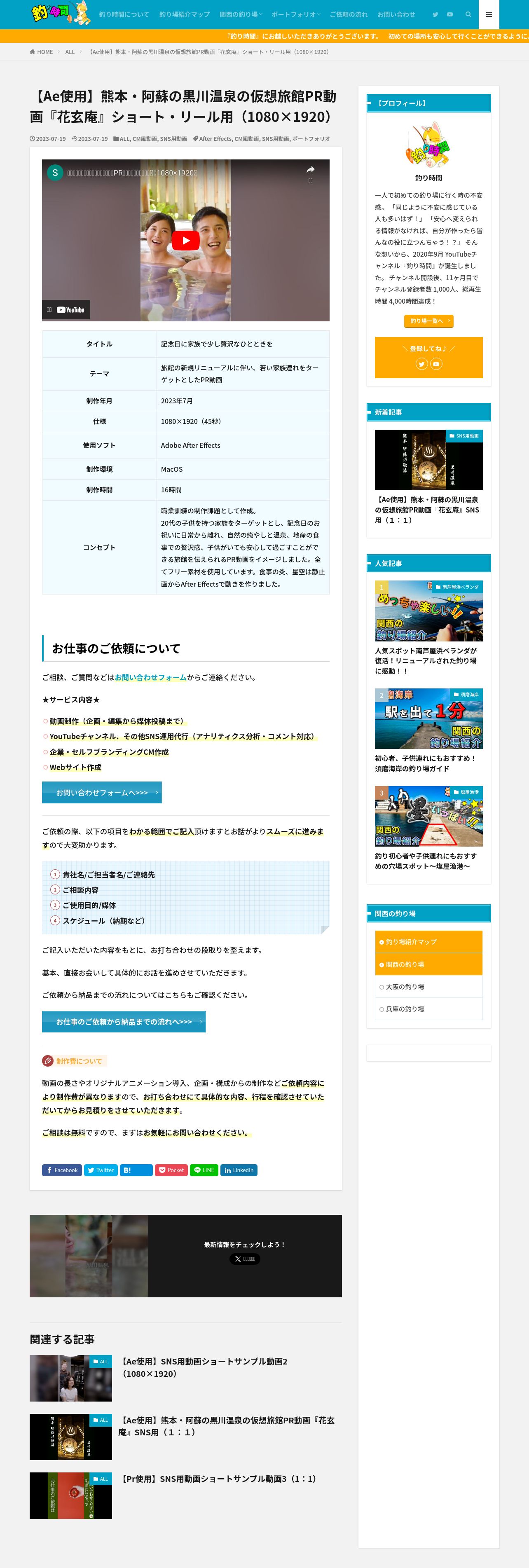Click the 釣り時間 site logo
The height and width of the screenshot is (1568, 529).
(61, 14)
